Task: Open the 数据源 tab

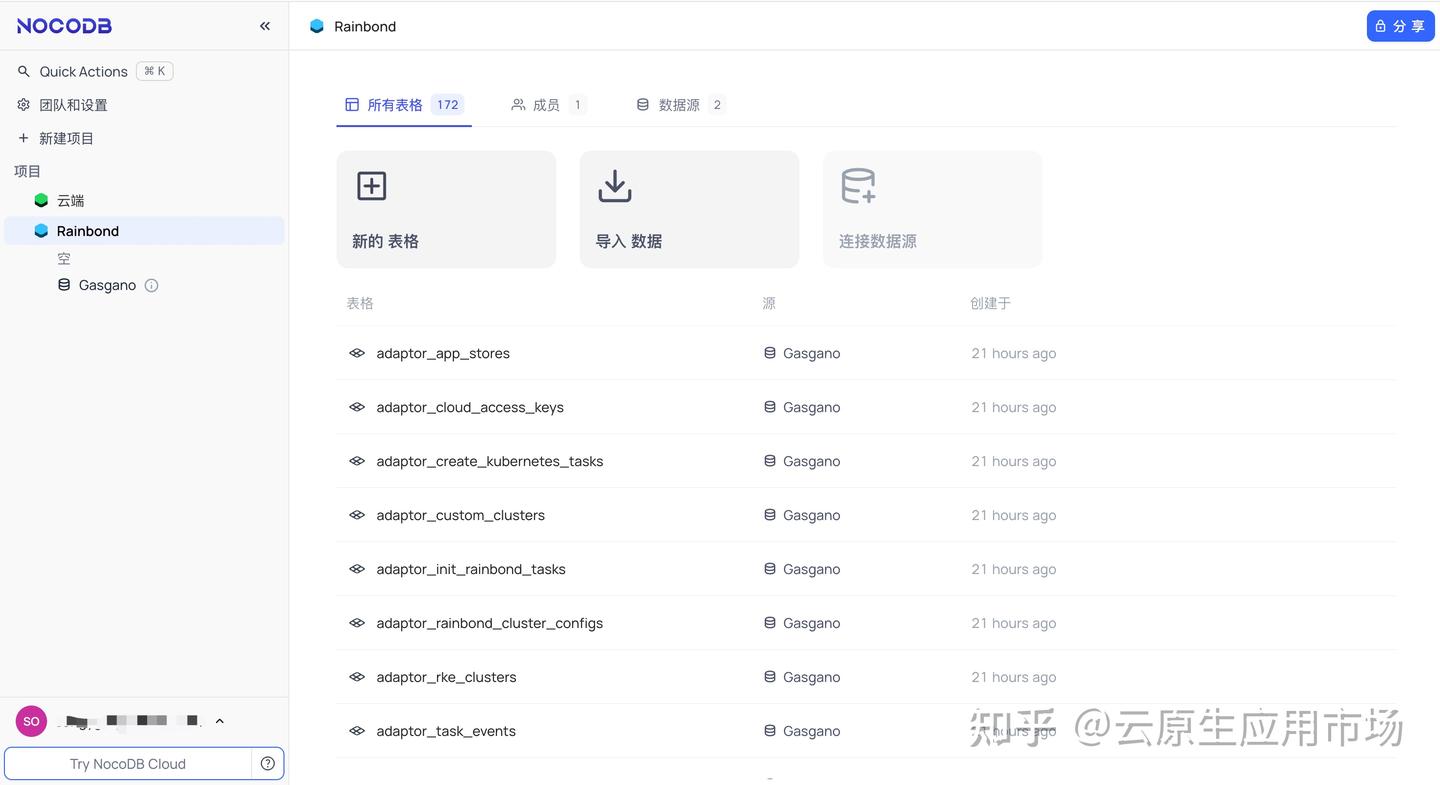Action: (679, 104)
